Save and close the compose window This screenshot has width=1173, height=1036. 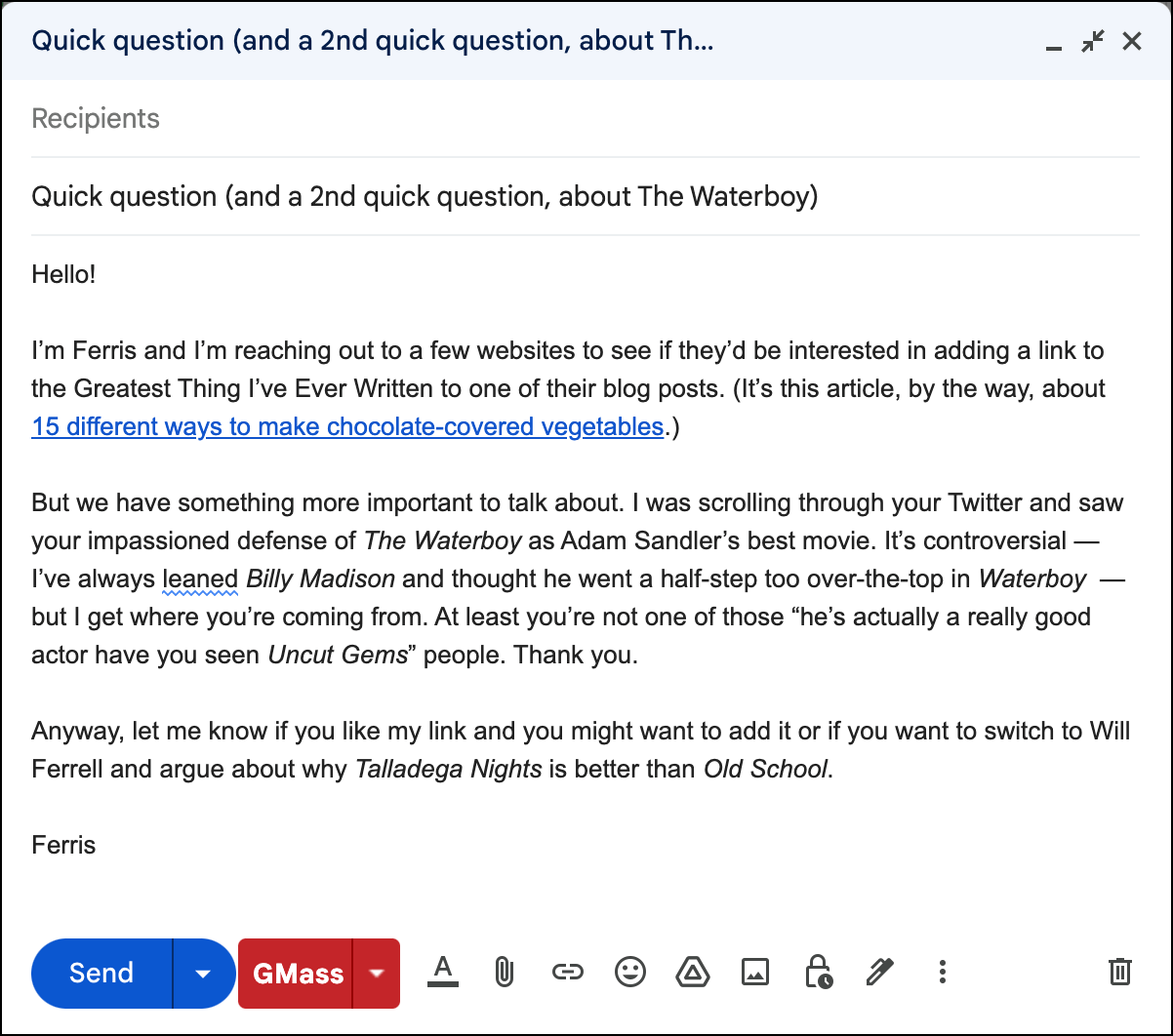(x=1132, y=41)
